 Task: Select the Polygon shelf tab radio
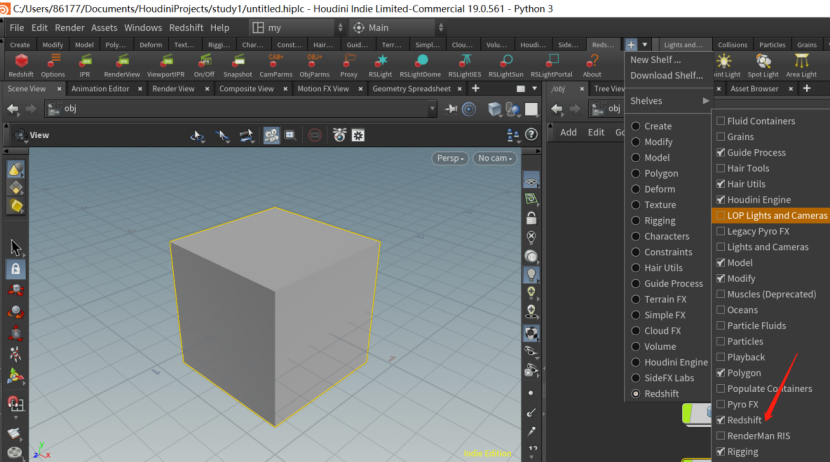[x=636, y=173]
